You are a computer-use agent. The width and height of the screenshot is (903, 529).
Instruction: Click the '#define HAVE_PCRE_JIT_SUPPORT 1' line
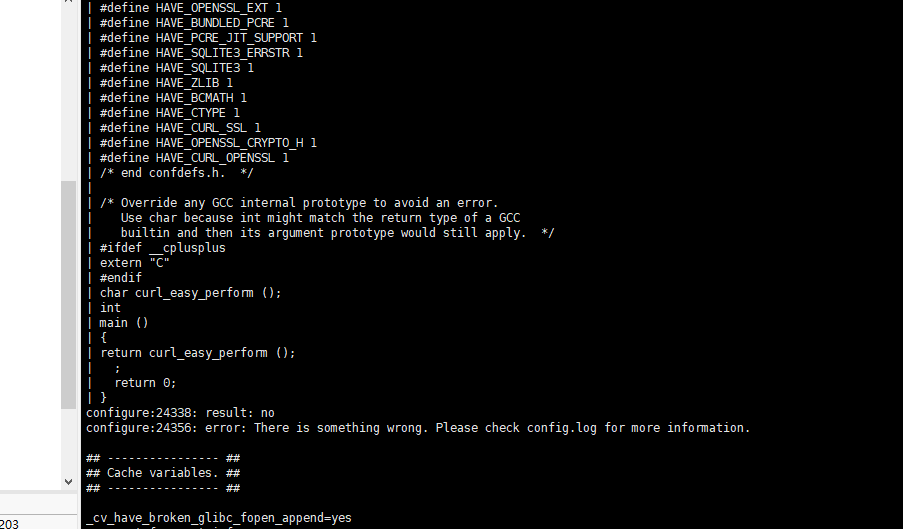[x=208, y=37]
